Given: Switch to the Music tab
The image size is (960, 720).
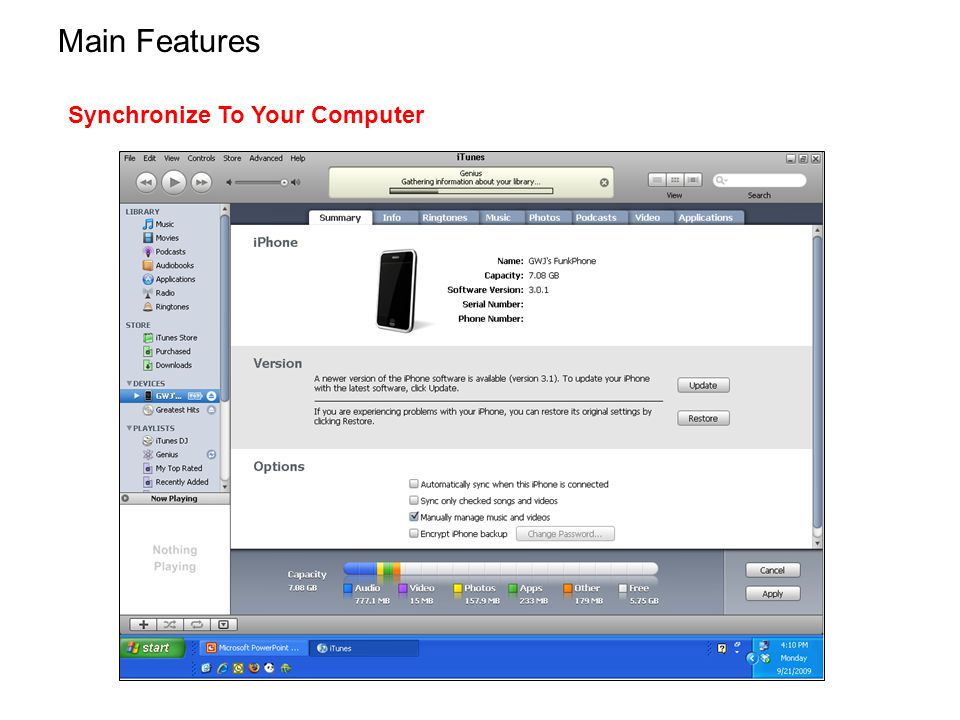Looking at the screenshot, I should click(x=498, y=217).
